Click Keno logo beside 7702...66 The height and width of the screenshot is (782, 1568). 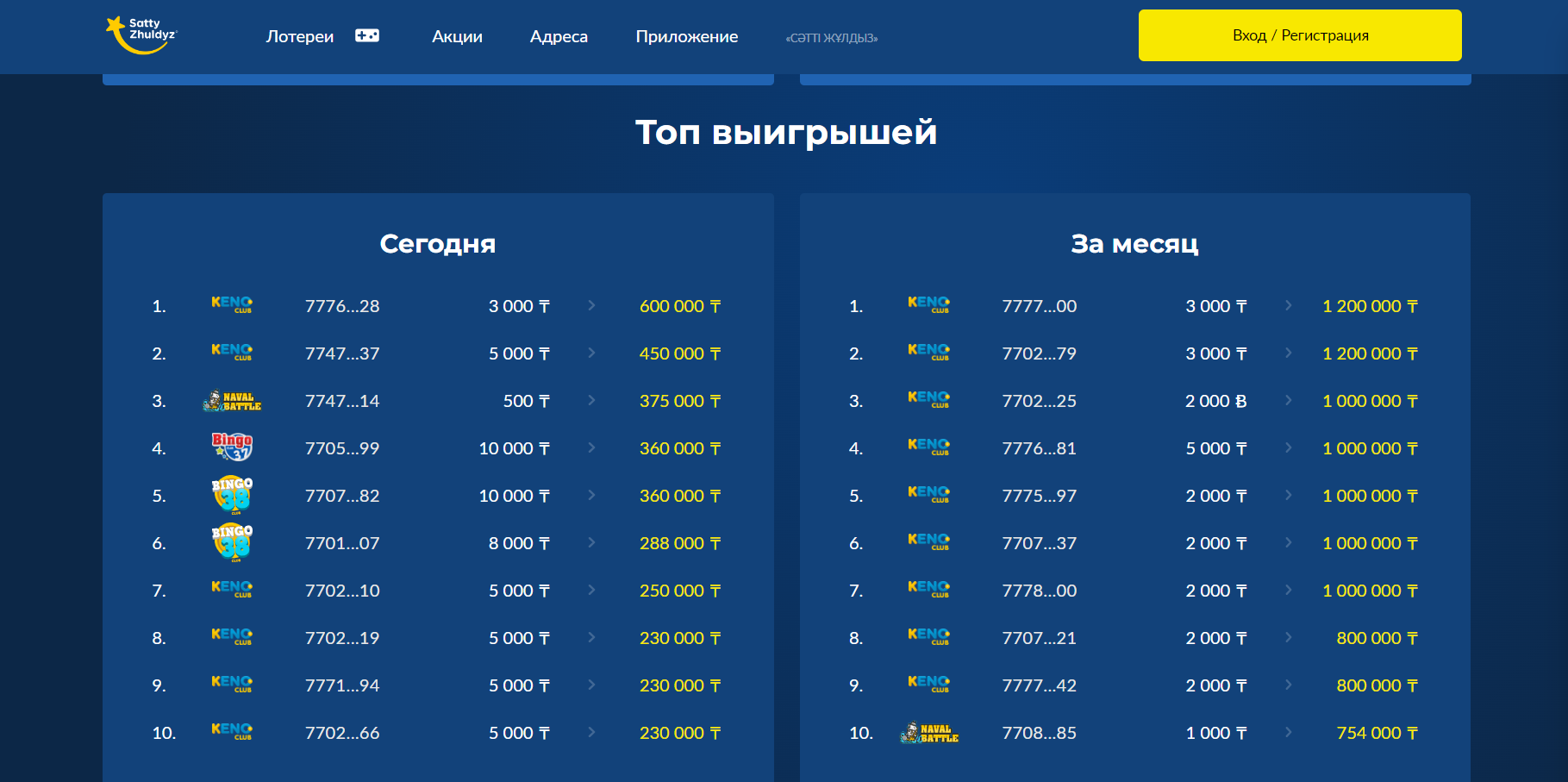tap(232, 731)
